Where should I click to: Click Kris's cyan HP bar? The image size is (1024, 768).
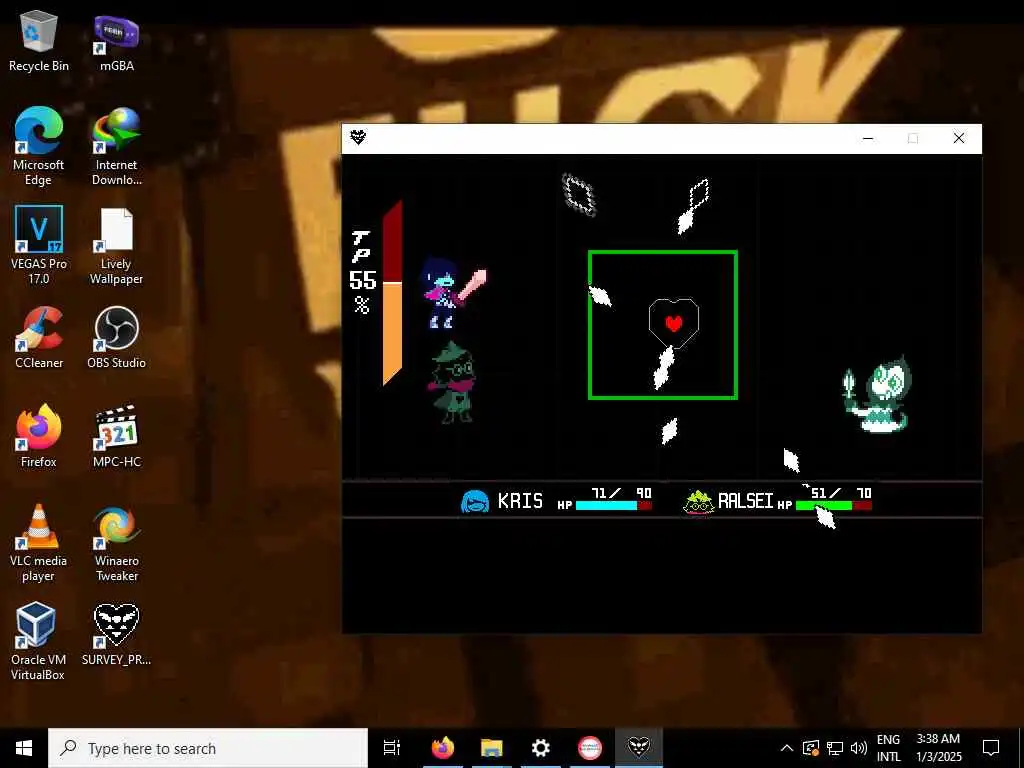613,505
